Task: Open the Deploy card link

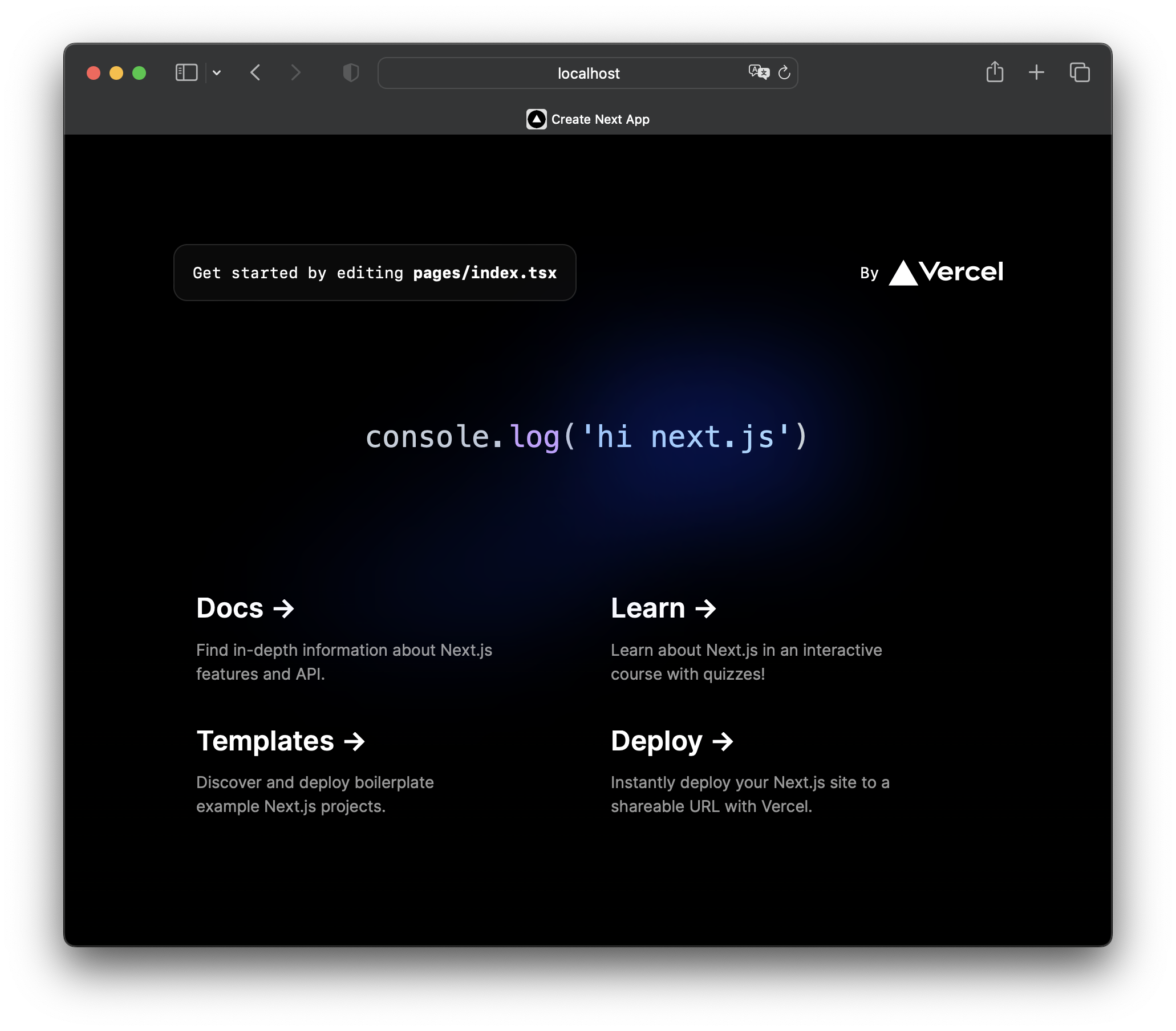Action: 671,740
